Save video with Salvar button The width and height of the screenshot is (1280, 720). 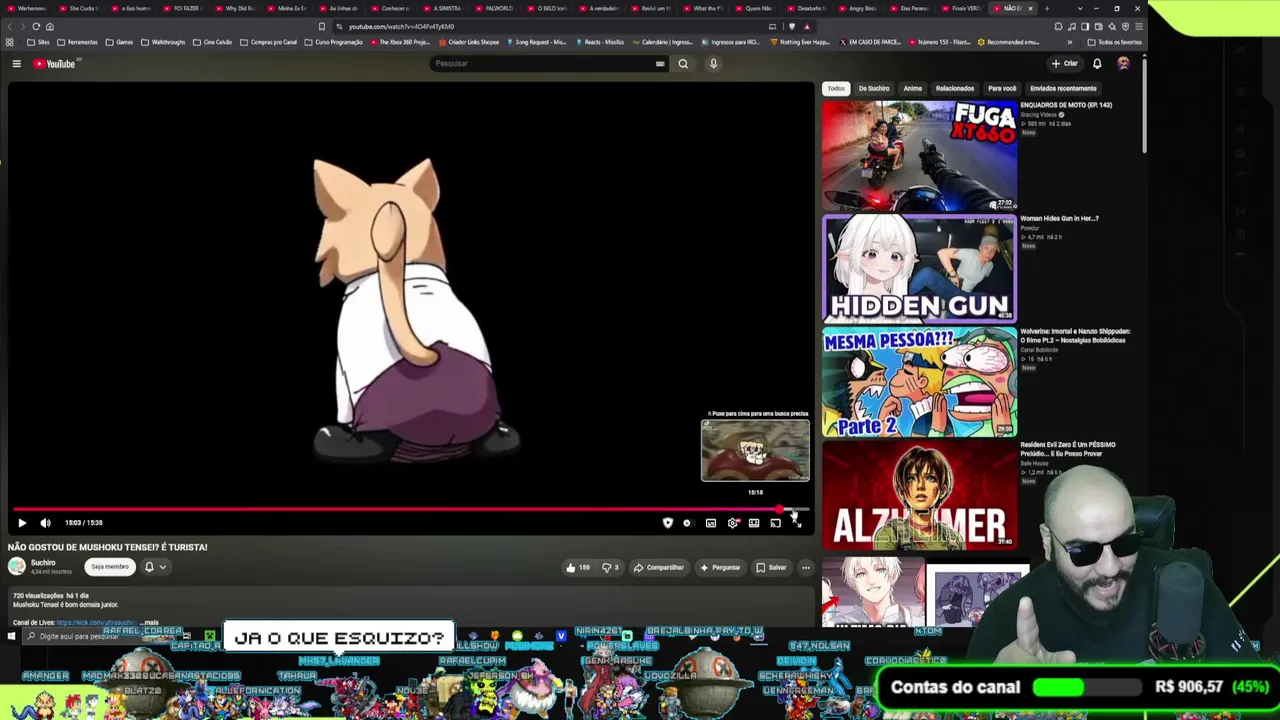[771, 567]
